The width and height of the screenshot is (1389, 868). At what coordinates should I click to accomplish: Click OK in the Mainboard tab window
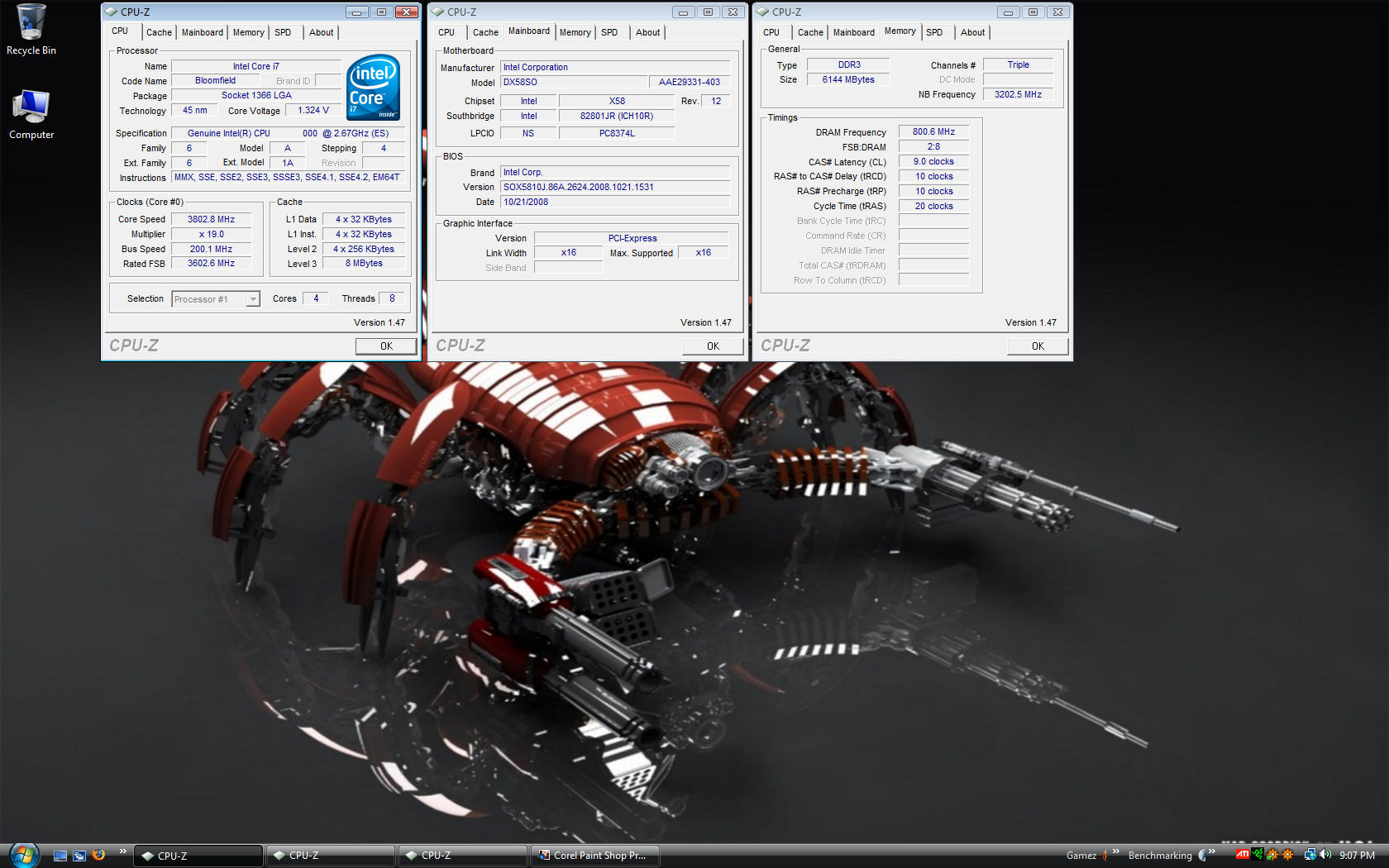tap(713, 346)
